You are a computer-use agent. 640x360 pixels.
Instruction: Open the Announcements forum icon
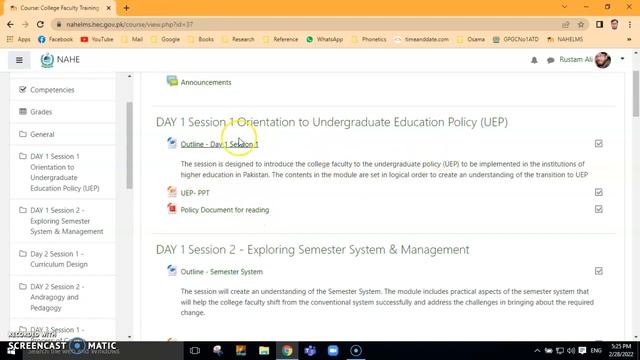[x=172, y=81]
